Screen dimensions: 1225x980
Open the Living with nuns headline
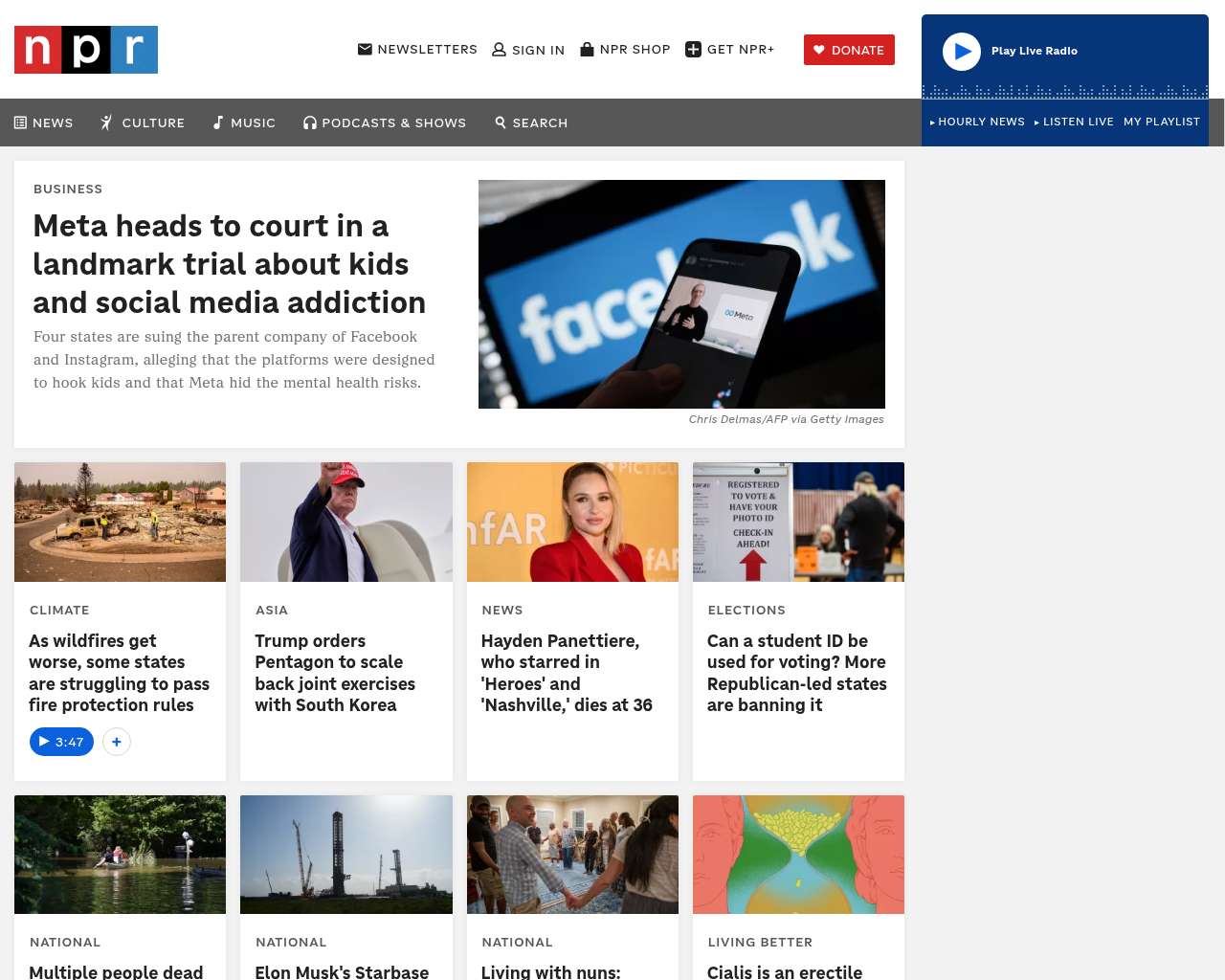pyautogui.click(x=551, y=971)
